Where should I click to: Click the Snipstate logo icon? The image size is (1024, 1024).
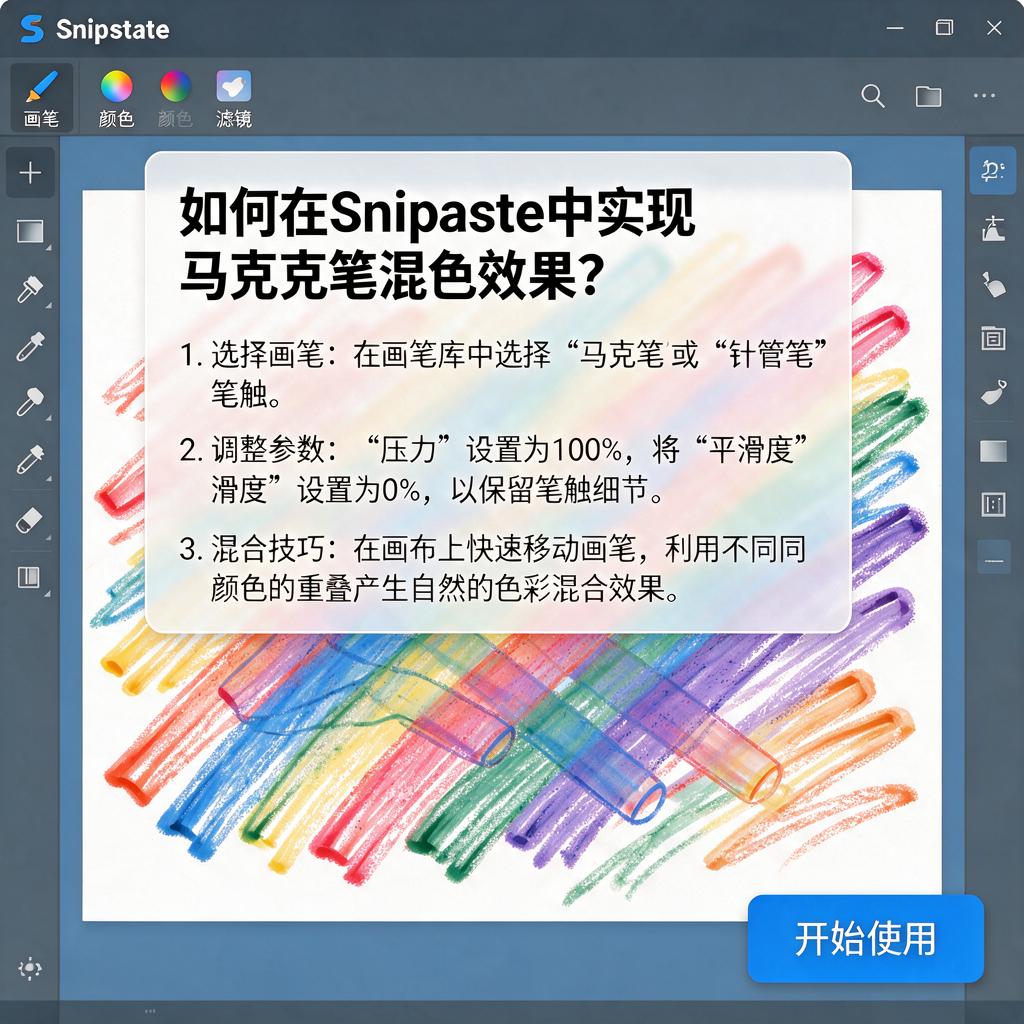click(x=31, y=29)
